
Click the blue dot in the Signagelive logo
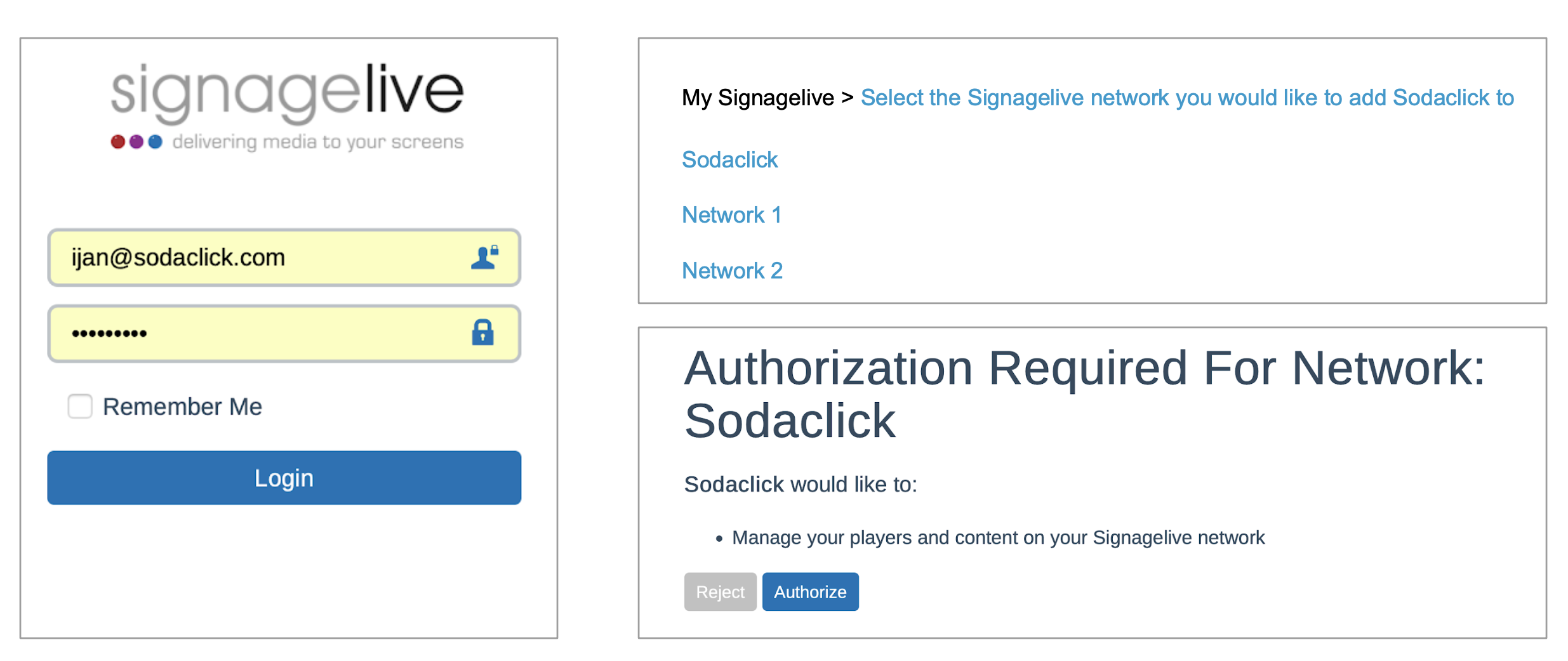[x=155, y=141]
